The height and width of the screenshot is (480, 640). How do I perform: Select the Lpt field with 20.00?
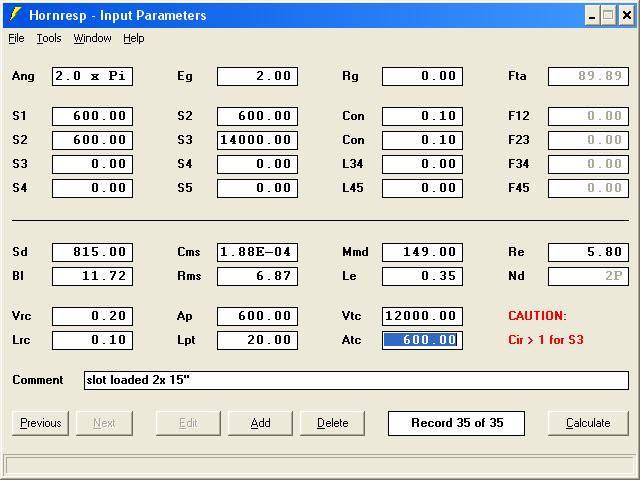(258, 340)
